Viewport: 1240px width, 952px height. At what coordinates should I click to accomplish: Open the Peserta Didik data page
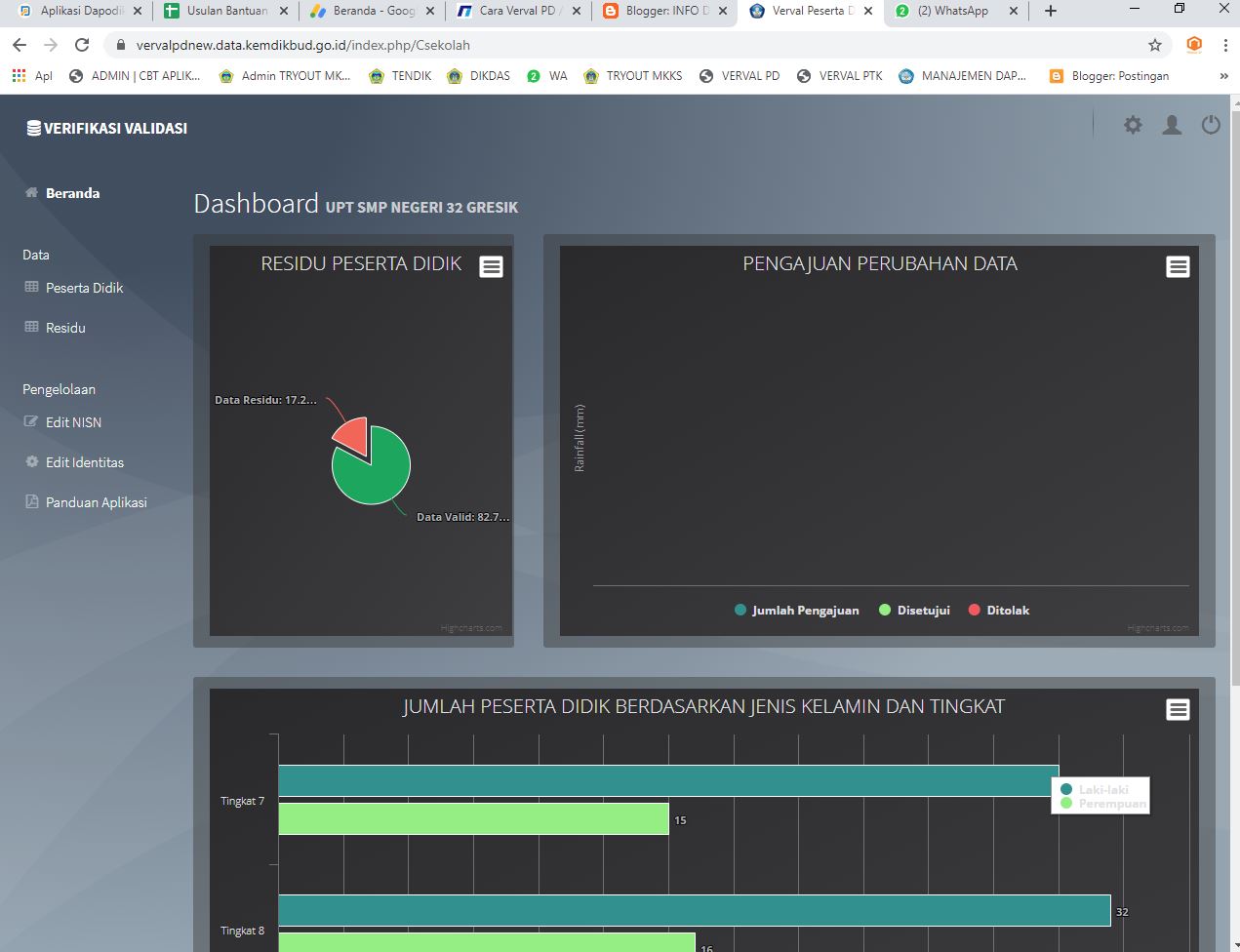(x=83, y=287)
